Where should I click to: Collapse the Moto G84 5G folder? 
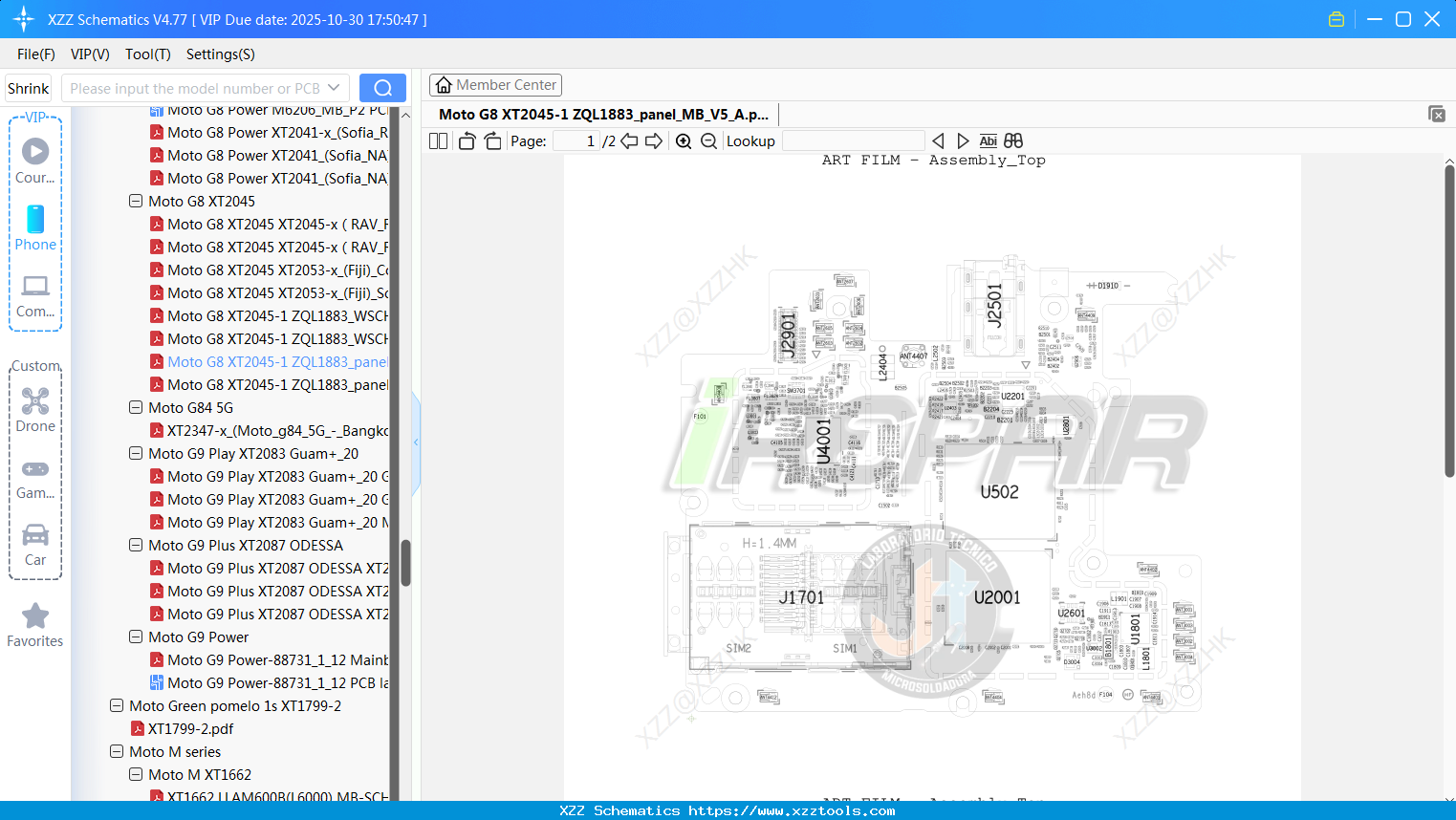point(136,408)
